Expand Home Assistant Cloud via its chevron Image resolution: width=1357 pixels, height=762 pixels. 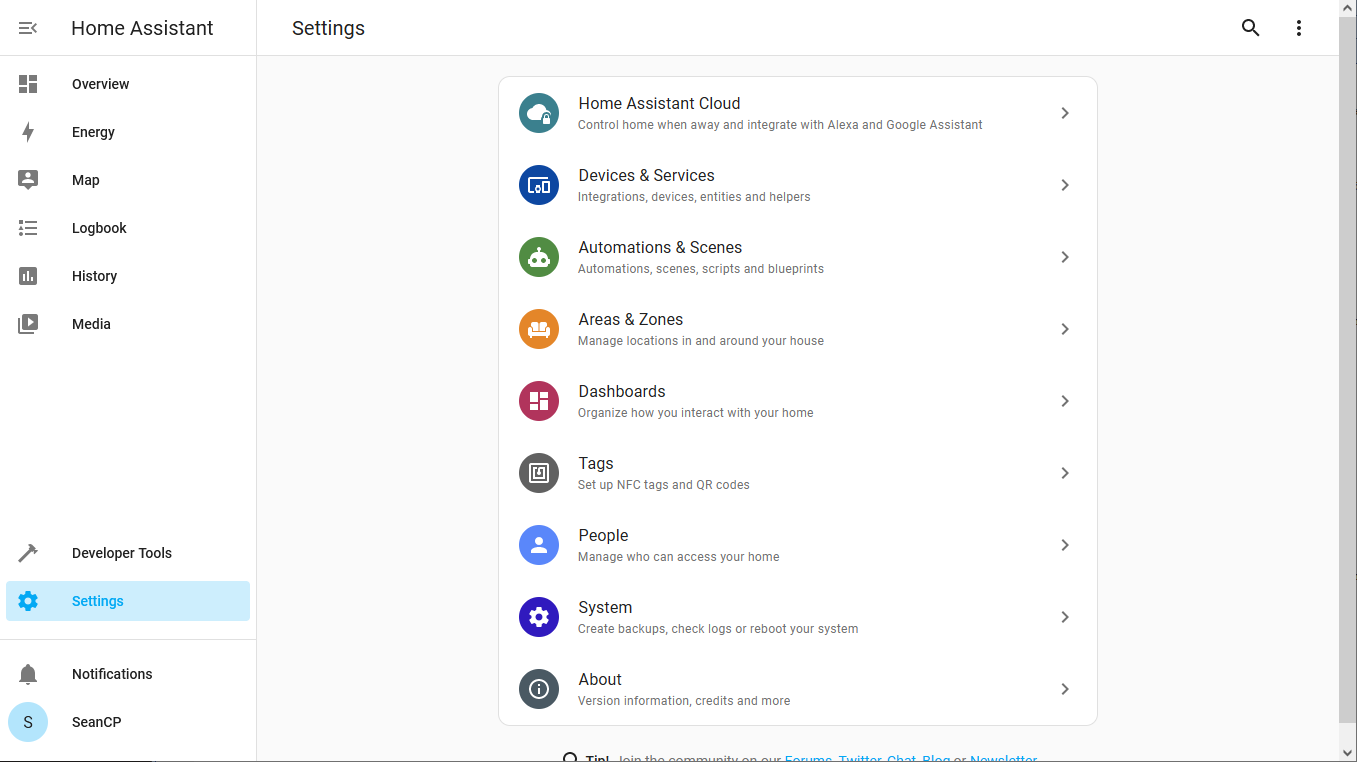point(1065,113)
